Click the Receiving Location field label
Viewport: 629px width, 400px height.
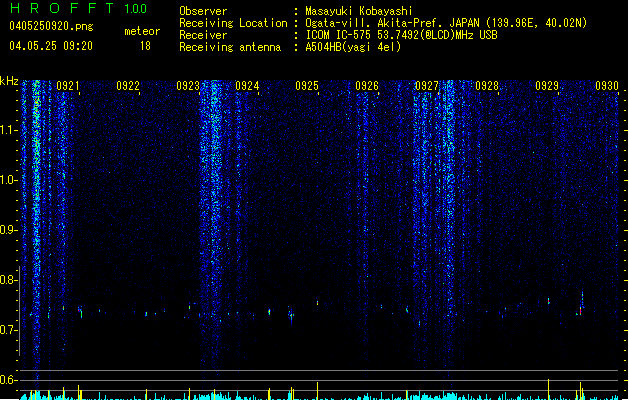tap(233, 23)
